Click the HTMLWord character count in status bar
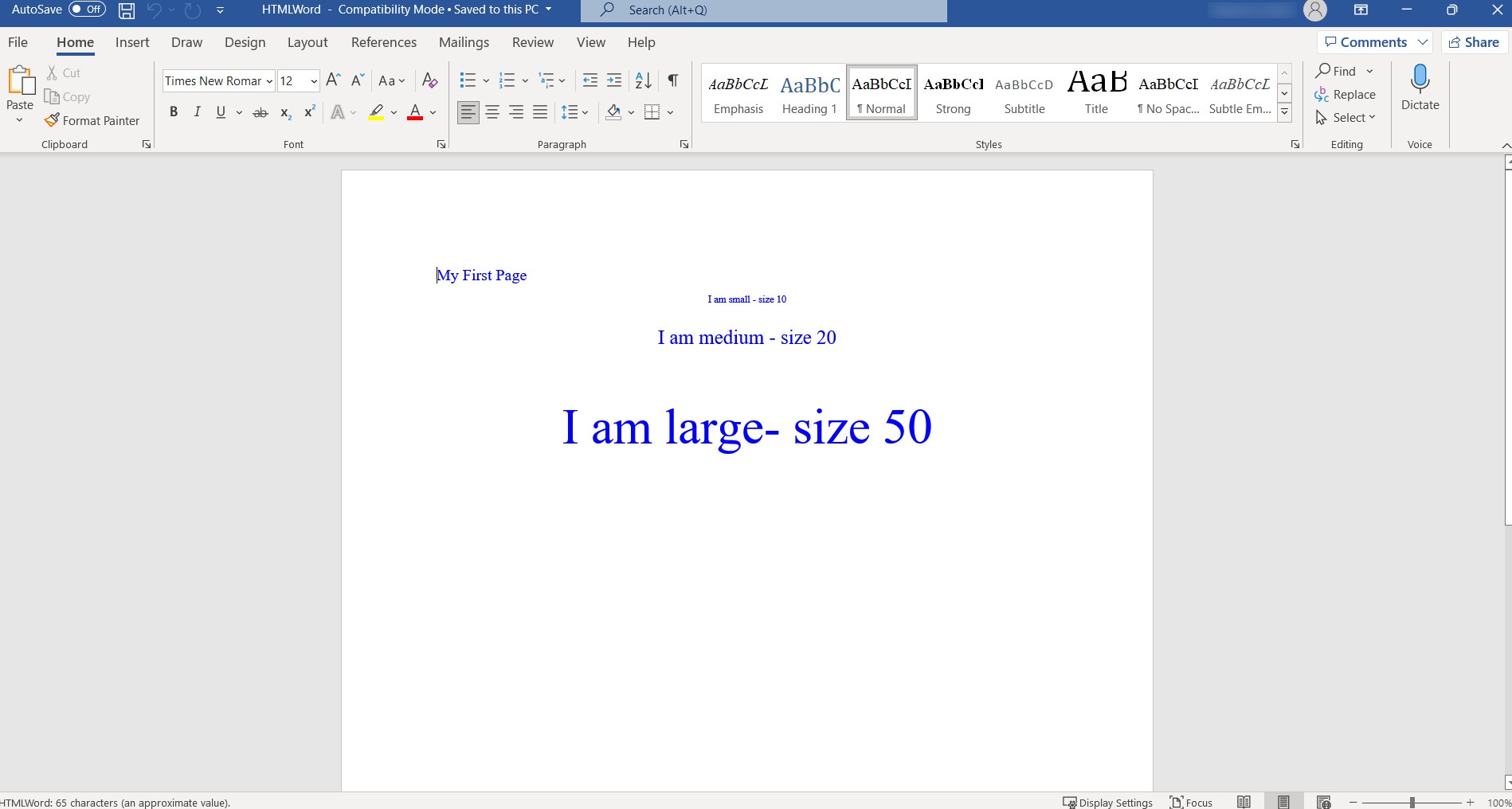 click(x=116, y=803)
